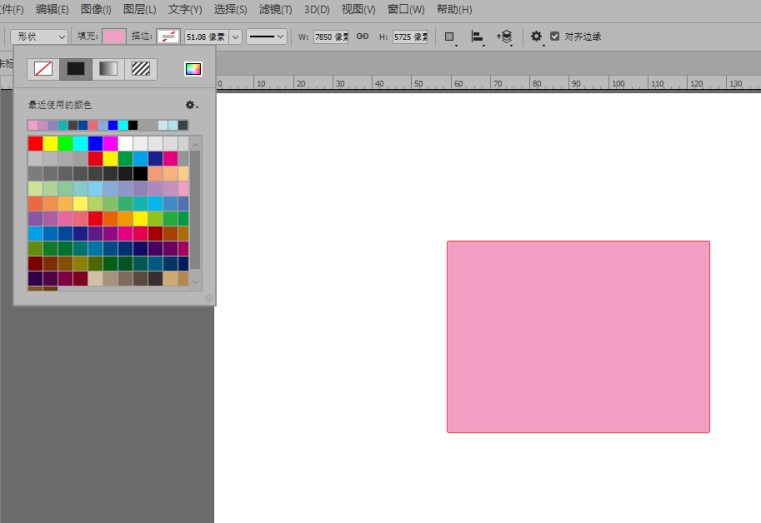Choose the solid color fill type
The image size is (761, 523).
pyautogui.click(x=76, y=69)
